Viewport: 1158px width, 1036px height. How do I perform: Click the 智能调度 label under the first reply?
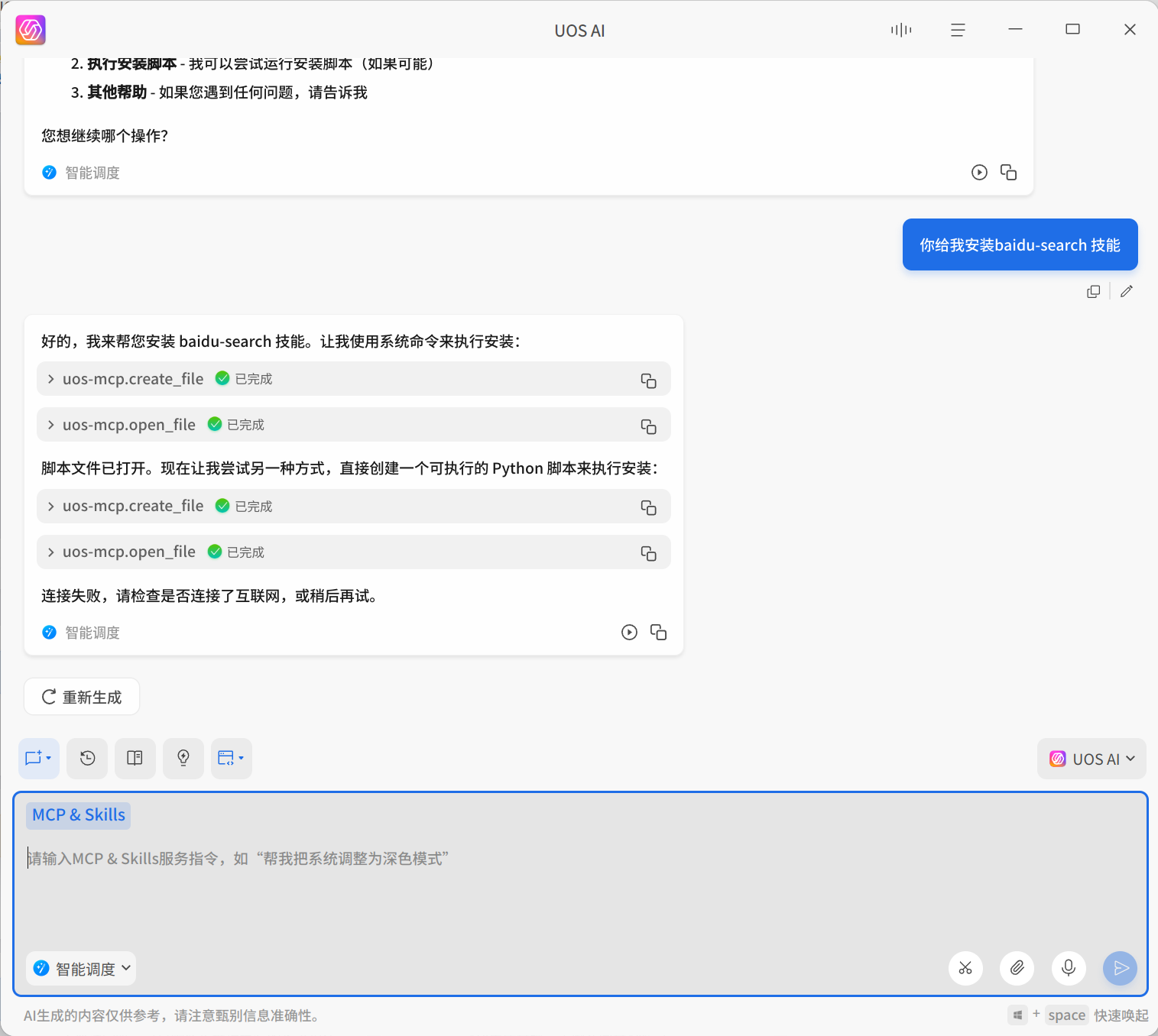(92, 173)
